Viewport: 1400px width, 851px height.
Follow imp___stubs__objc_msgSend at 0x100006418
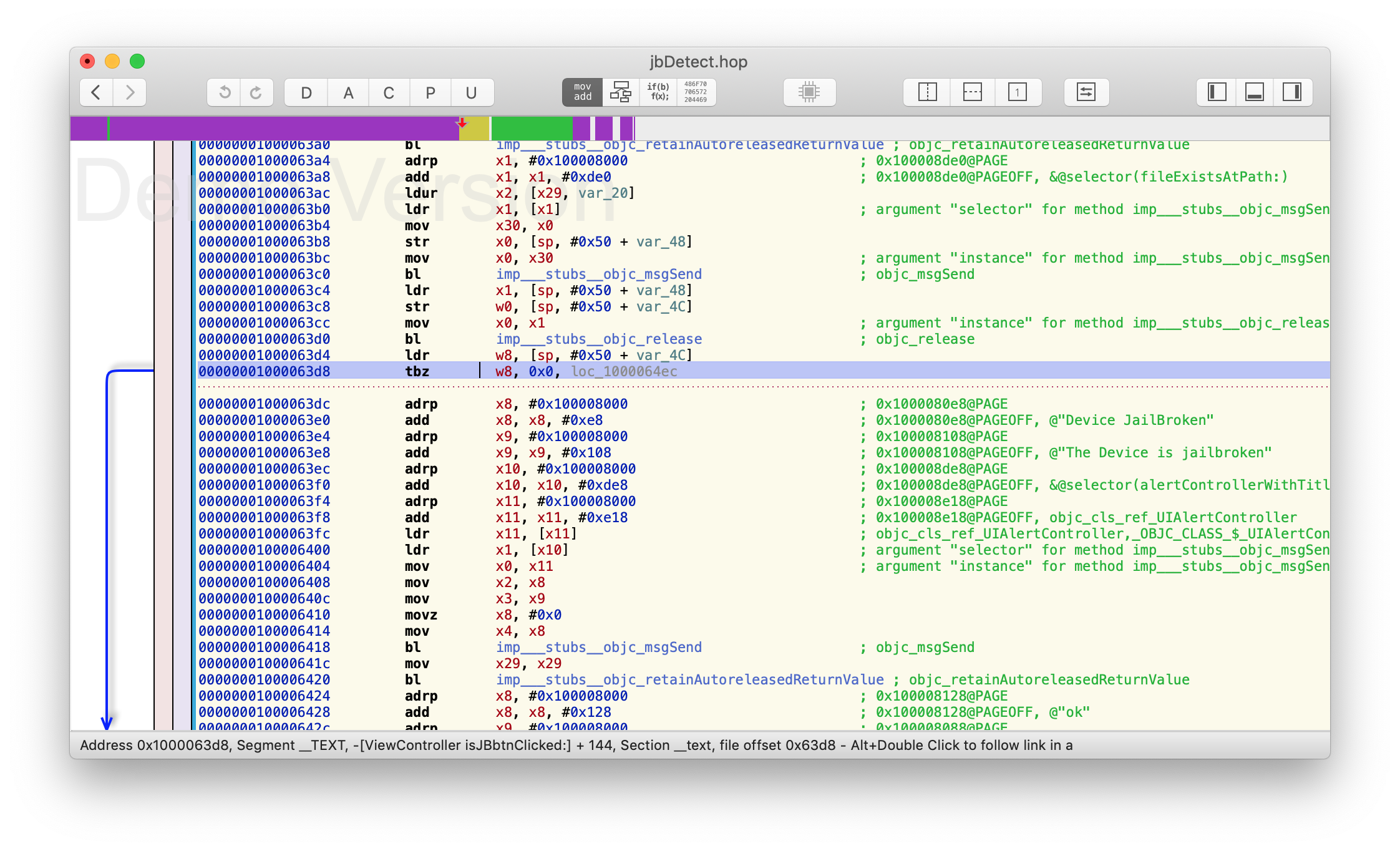599,647
